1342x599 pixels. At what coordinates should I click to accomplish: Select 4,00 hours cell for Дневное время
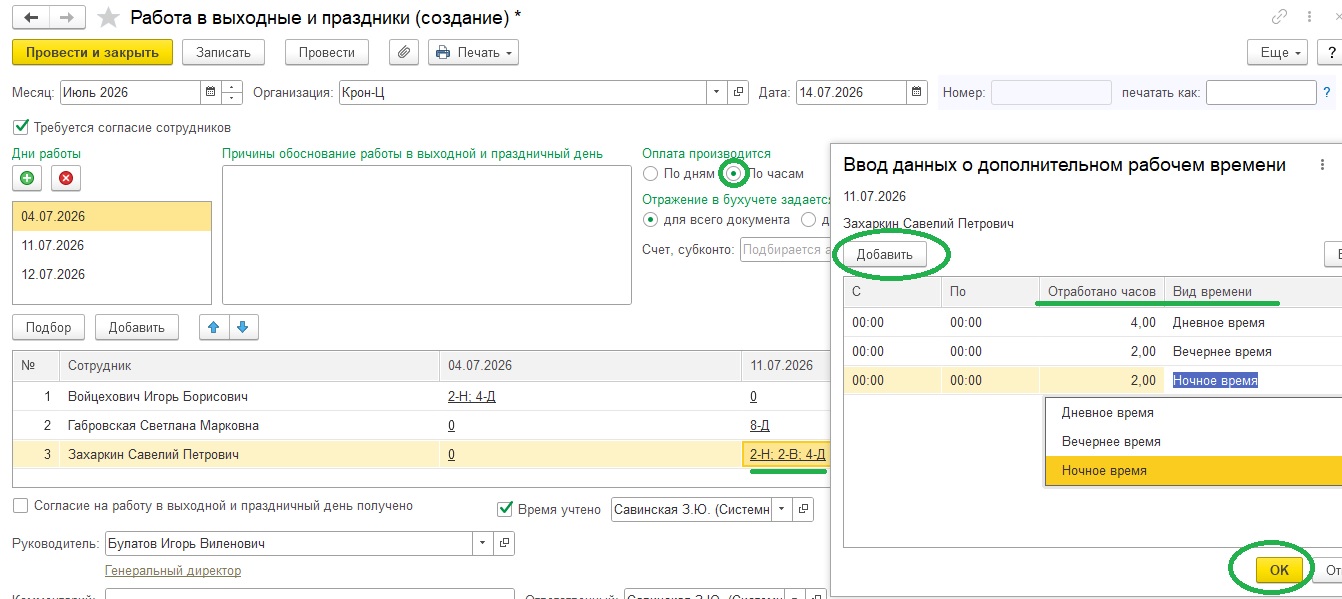[1102, 322]
